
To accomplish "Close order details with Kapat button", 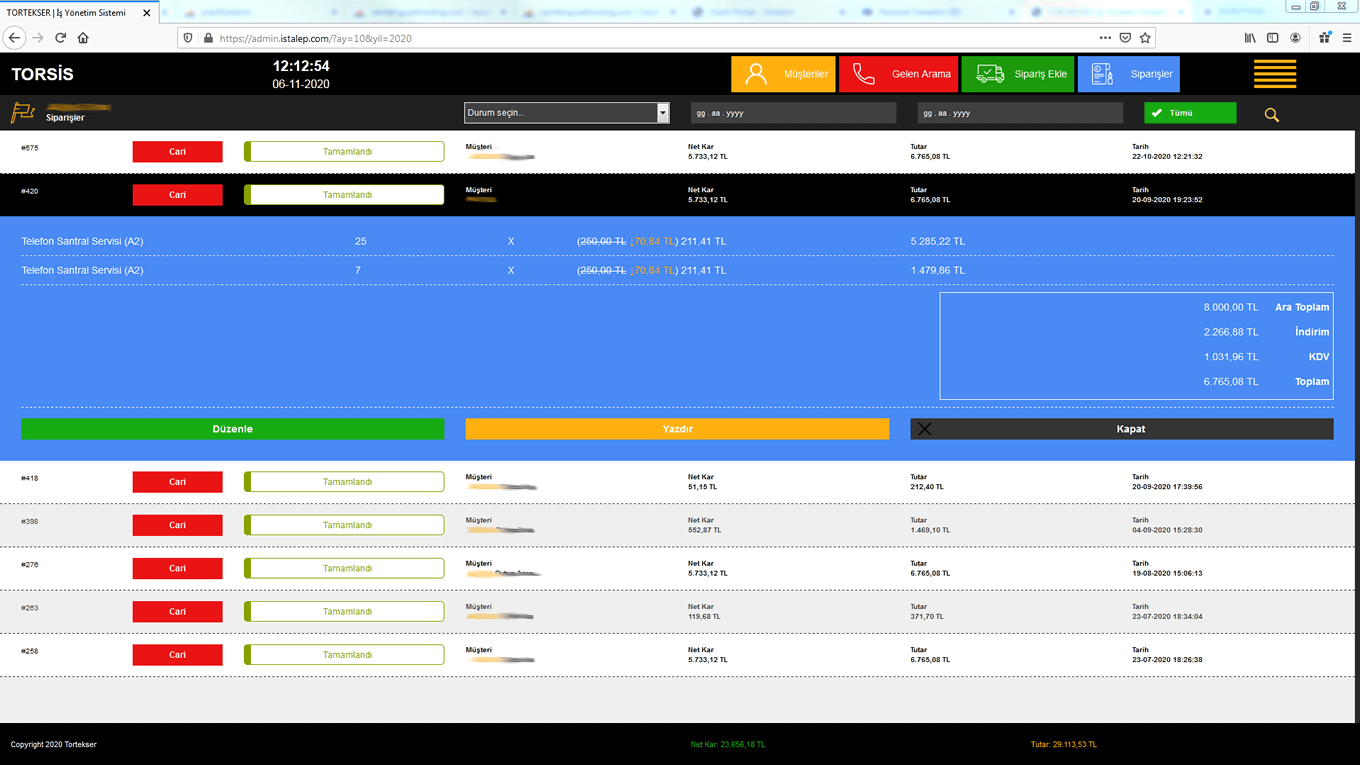I will 1121,429.
